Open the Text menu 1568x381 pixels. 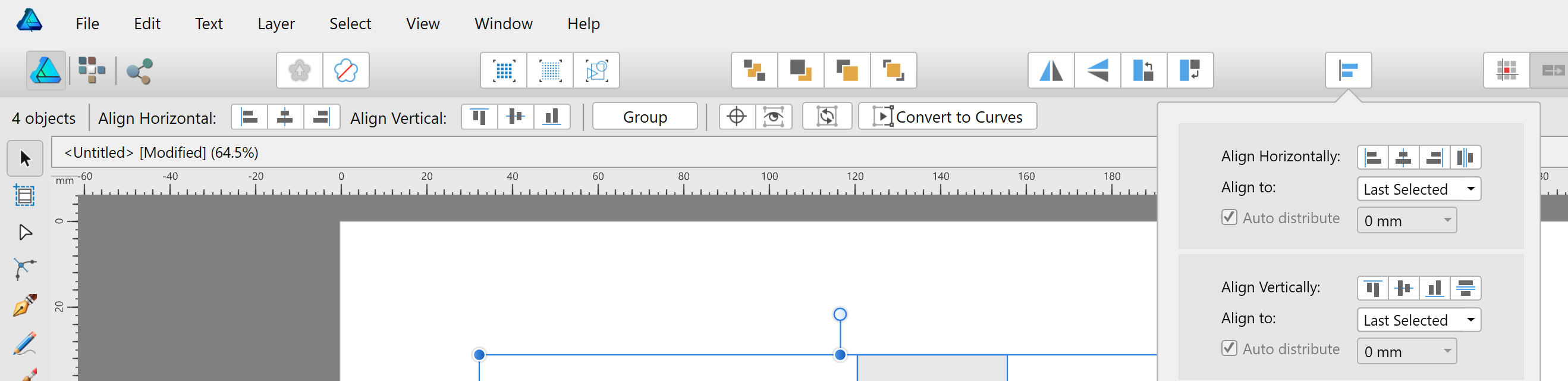(208, 24)
